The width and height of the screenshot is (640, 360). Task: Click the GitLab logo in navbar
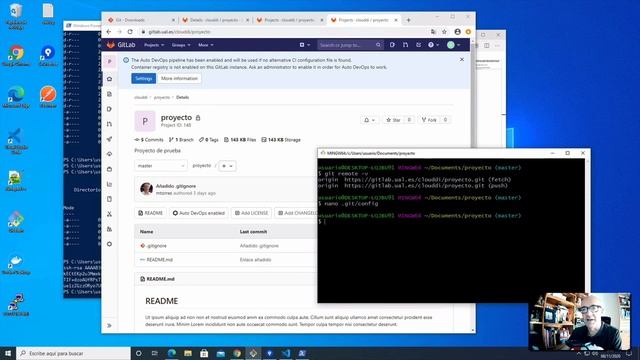(121, 45)
